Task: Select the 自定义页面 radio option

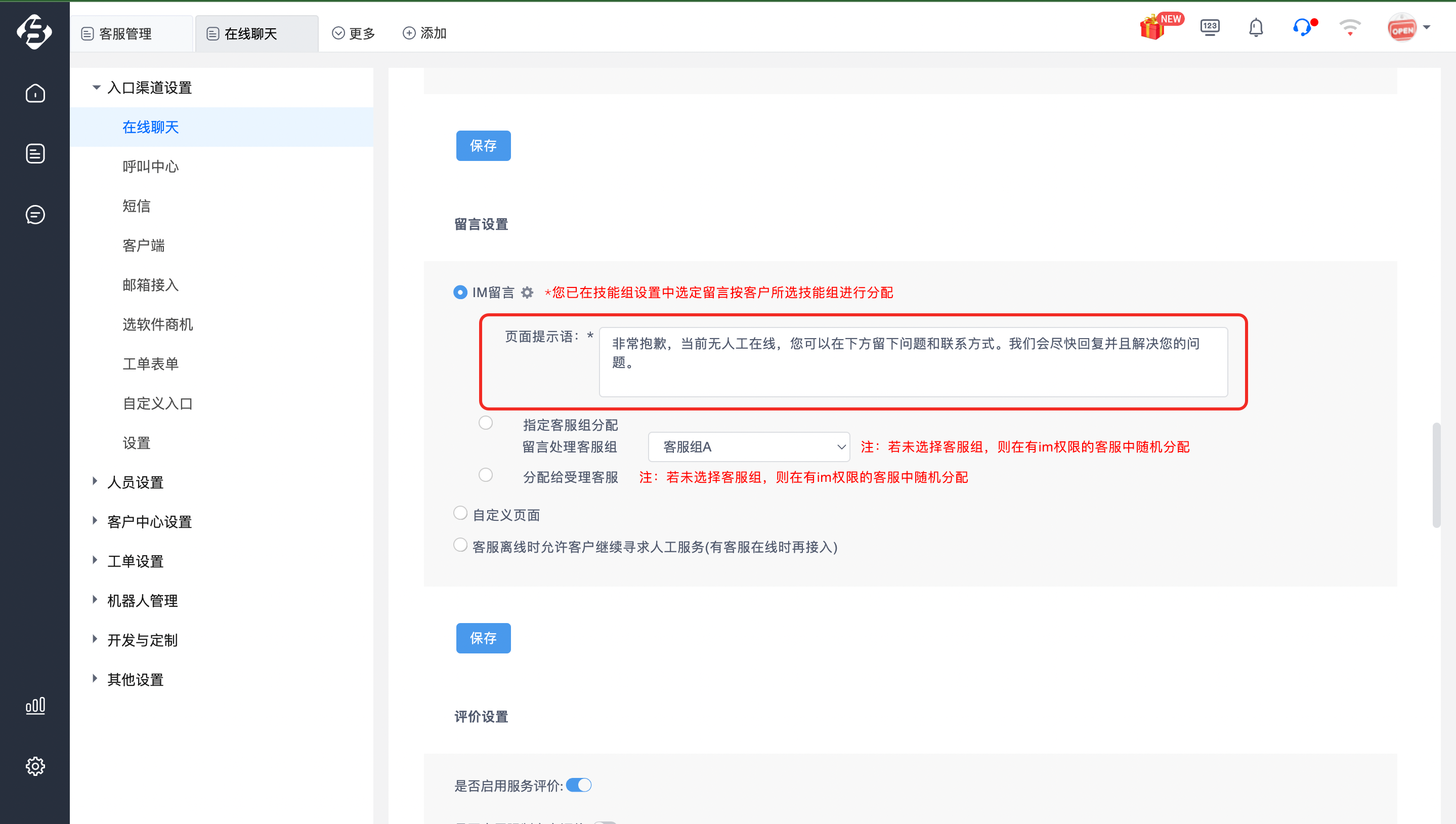Action: point(460,513)
